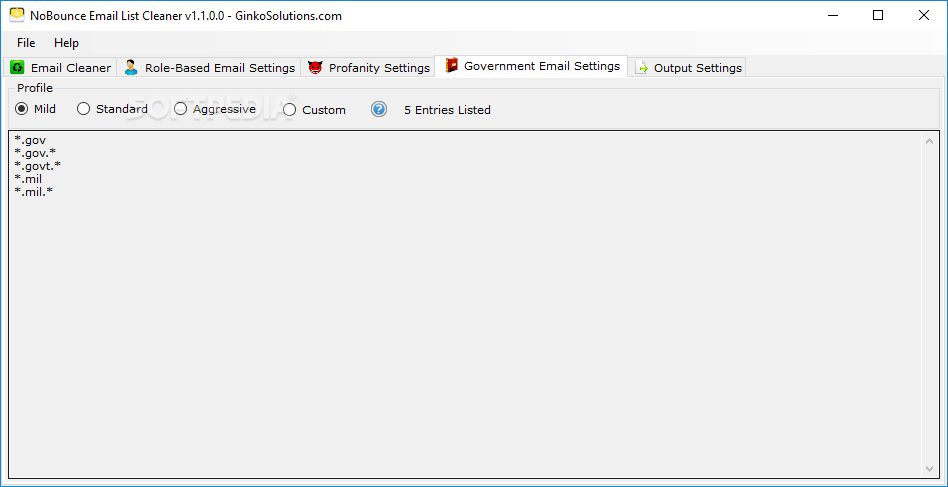Viewport: 948px width, 487px height.
Task: Click the *.mil.* entry line
Action: click(x=34, y=192)
